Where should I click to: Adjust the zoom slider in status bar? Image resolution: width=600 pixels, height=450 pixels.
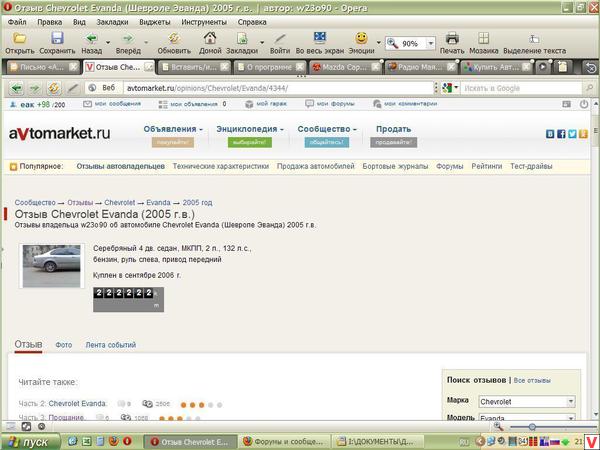coord(532,427)
